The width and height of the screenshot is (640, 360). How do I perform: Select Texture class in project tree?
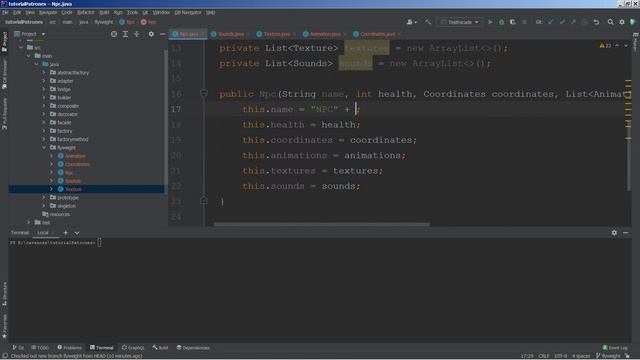(x=73, y=189)
